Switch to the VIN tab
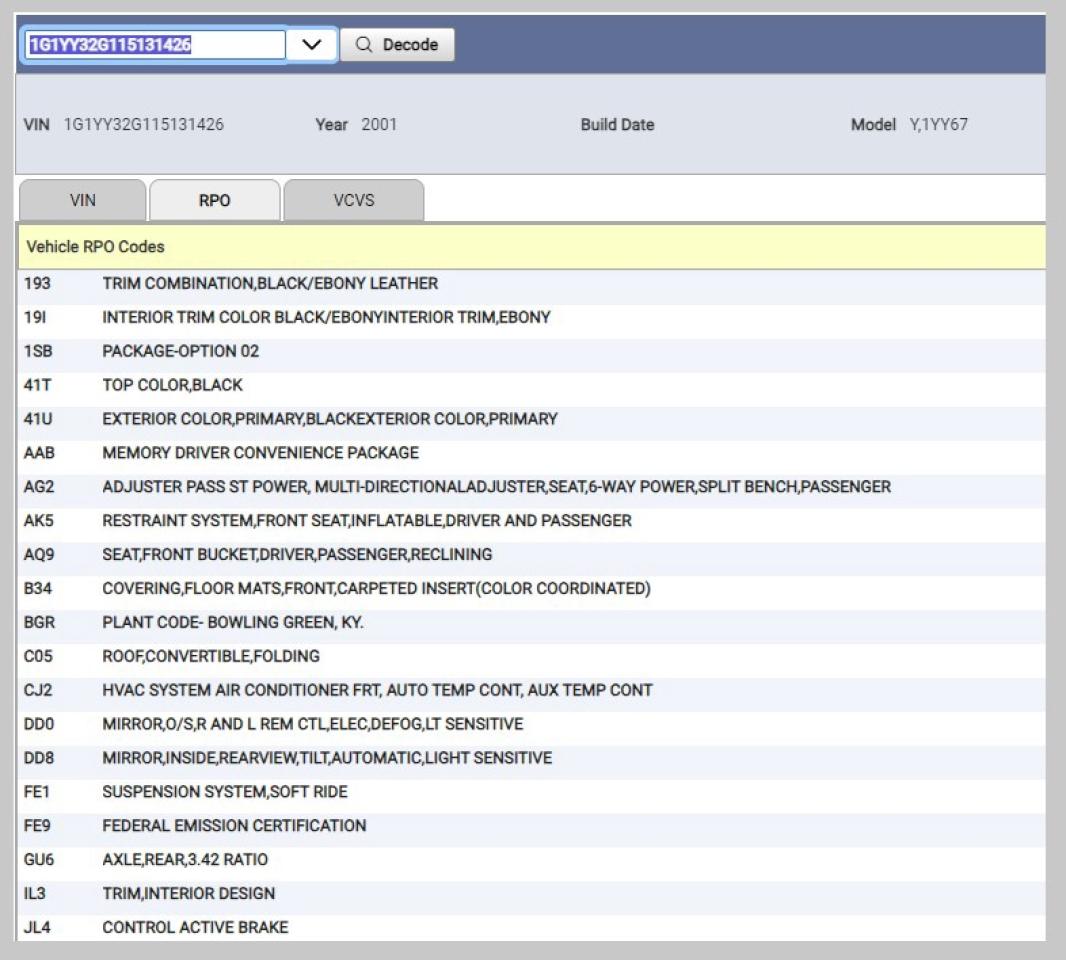The height and width of the screenshot is (960, 1066). 83,200
